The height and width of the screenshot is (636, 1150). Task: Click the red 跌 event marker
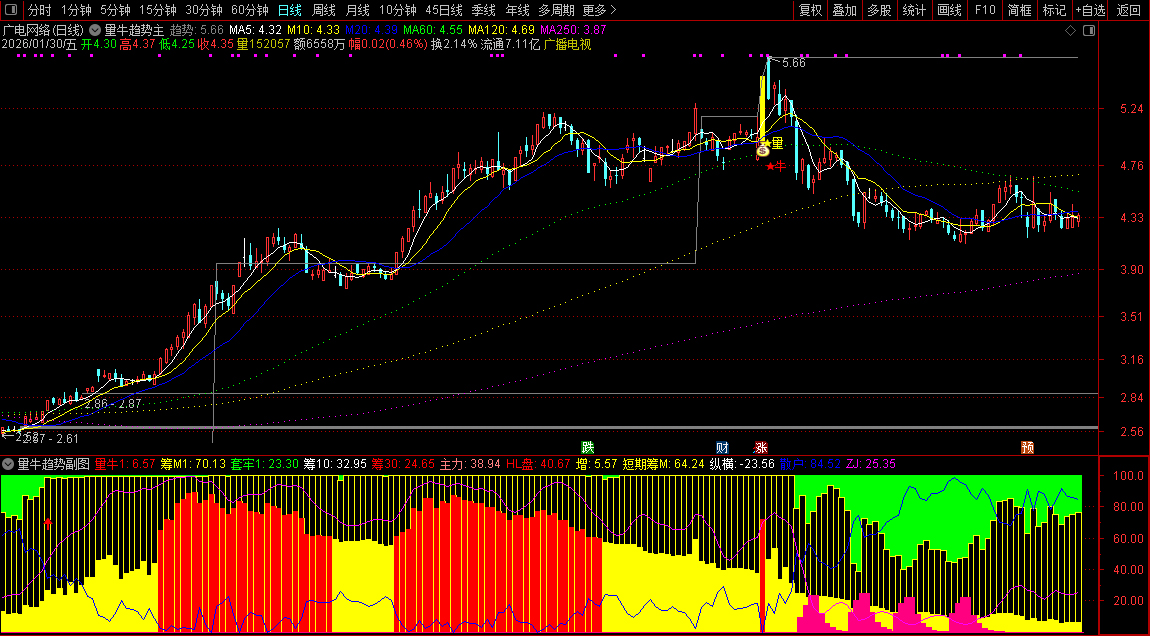tap(588, 447)
